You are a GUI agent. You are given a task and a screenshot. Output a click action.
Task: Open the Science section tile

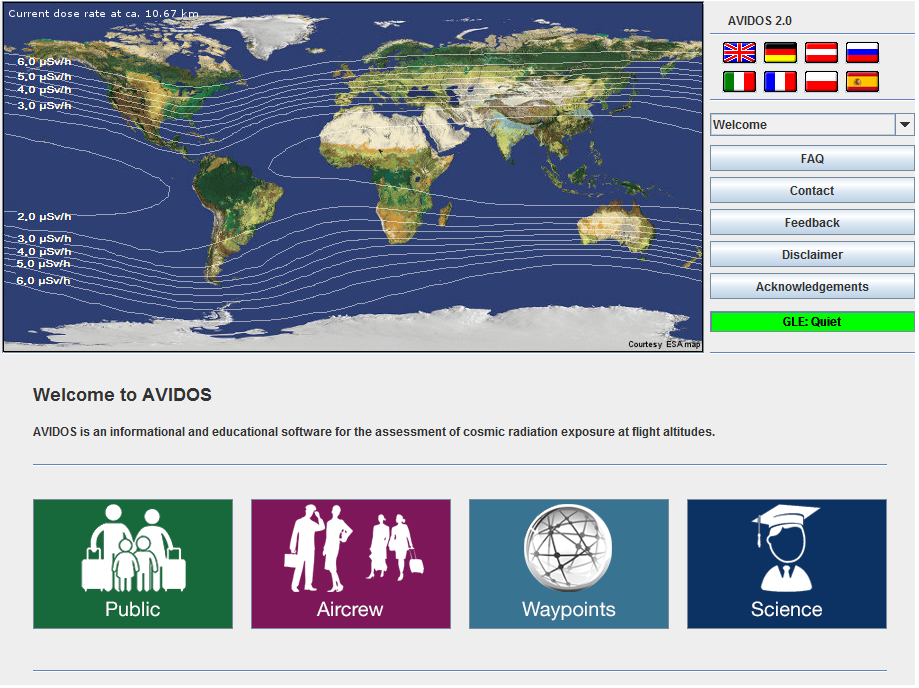coord(787,564)
